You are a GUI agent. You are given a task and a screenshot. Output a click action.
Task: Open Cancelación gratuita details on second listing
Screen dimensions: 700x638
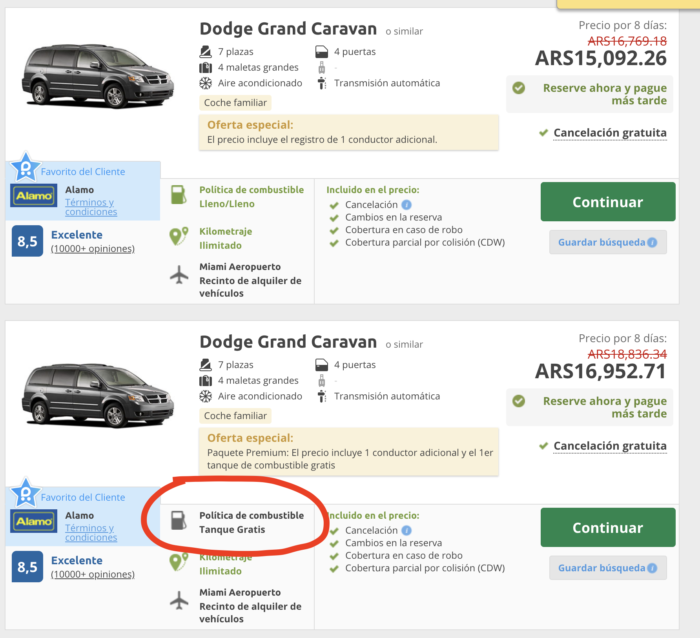click(610, 446)
